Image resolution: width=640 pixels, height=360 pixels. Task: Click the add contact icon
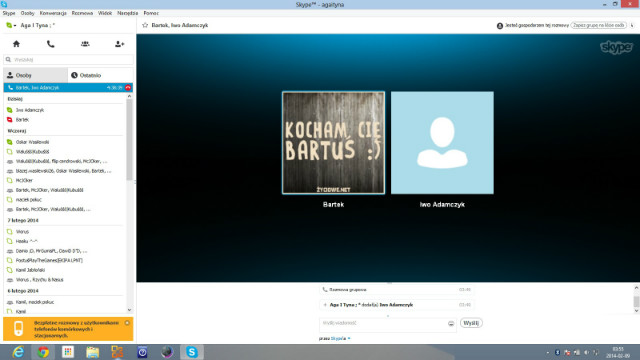[119, 44]
